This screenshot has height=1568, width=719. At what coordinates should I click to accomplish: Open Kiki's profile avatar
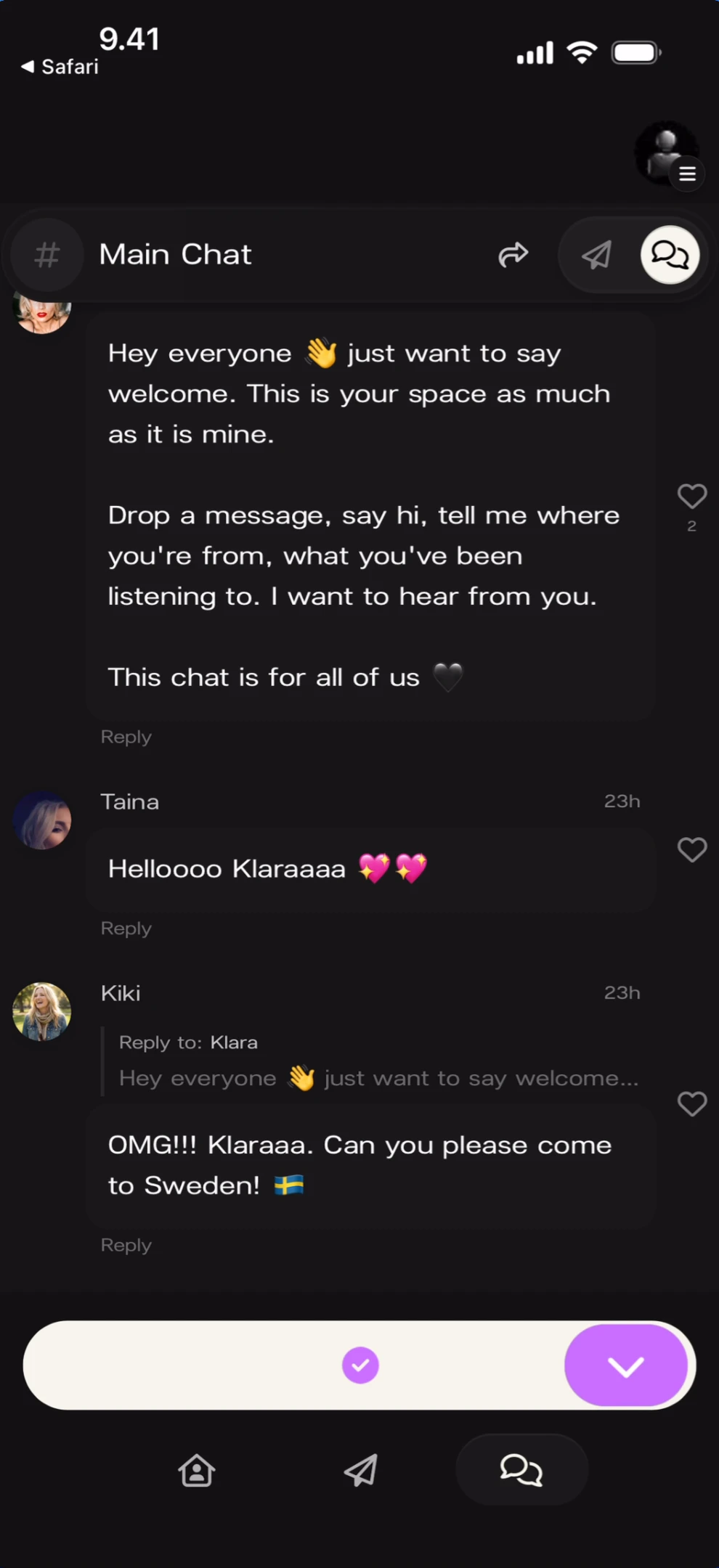tap(41, 1010)
